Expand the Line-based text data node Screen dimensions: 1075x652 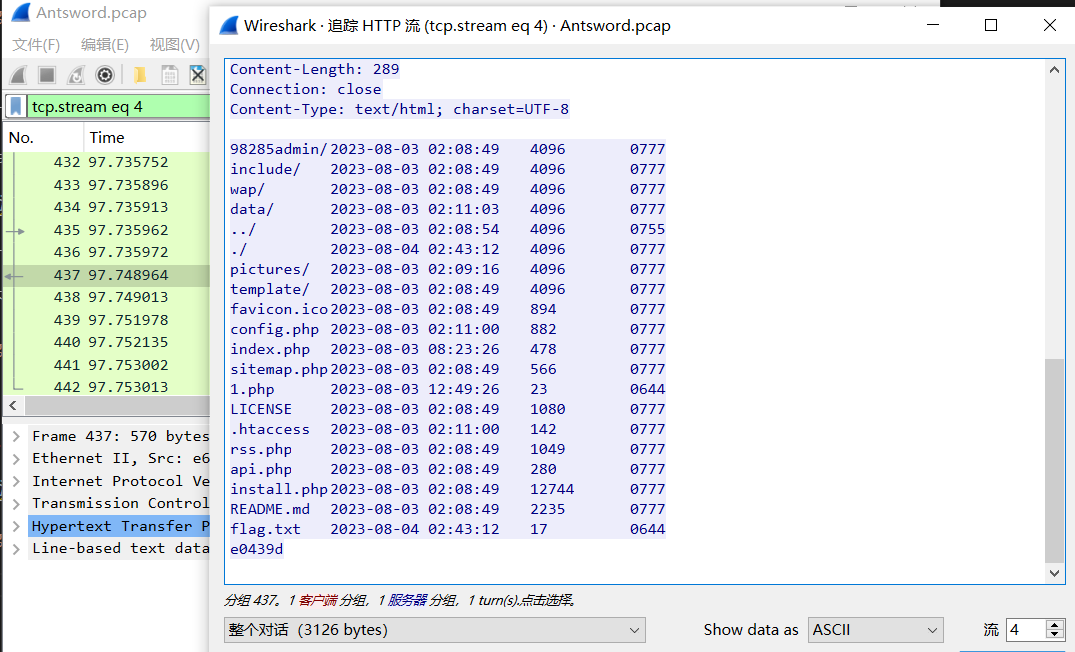[x=17, y=548]
